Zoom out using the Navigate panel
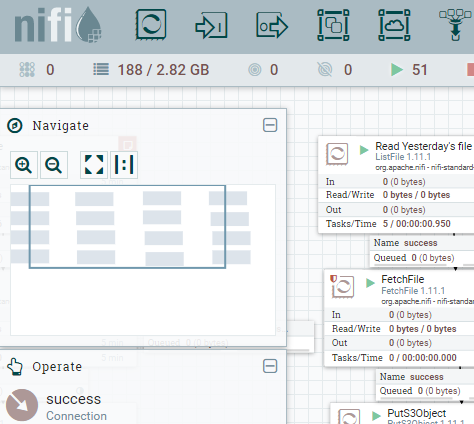Viewport: 474px width, 424px height. pos(54,165)
